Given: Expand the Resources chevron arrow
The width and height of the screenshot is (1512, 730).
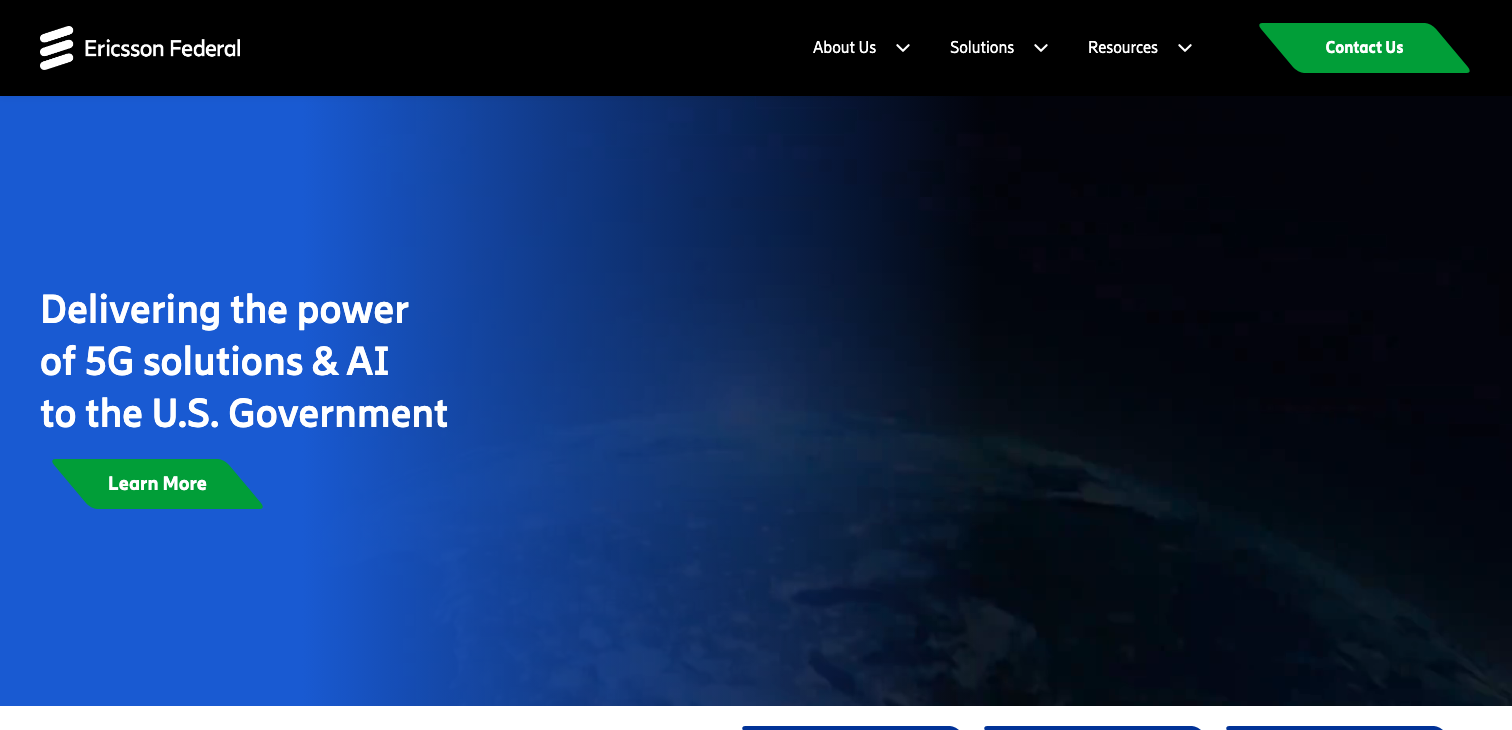Looking at the screenshot, I should [x=1185, y=48].
